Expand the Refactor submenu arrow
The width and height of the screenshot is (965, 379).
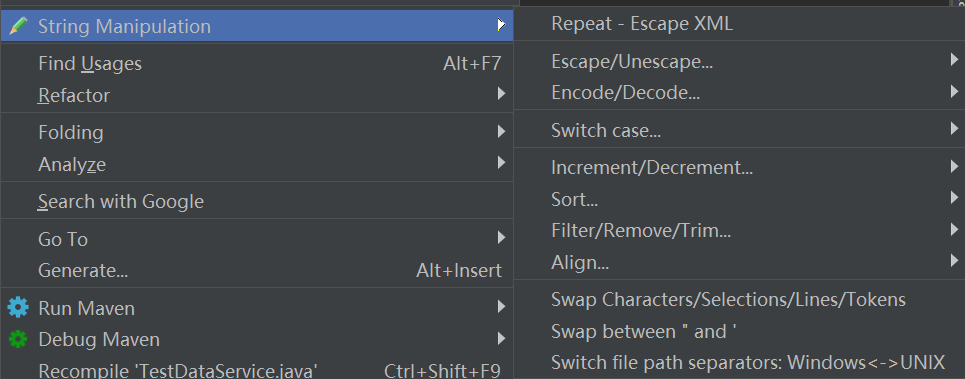(x=502, y=94)
